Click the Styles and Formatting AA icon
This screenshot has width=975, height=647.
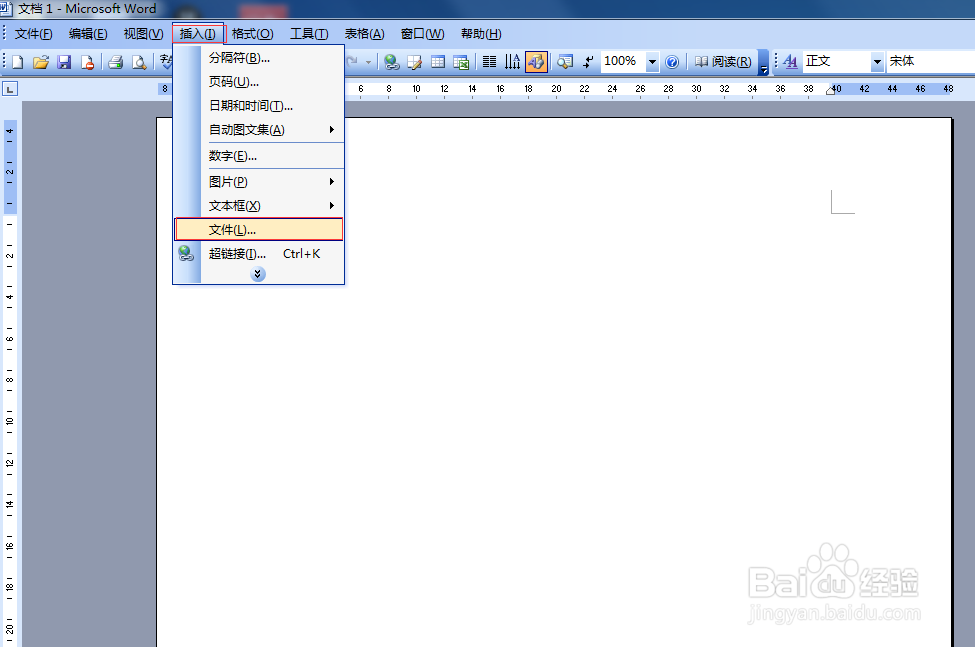click(x=790, y=62)
